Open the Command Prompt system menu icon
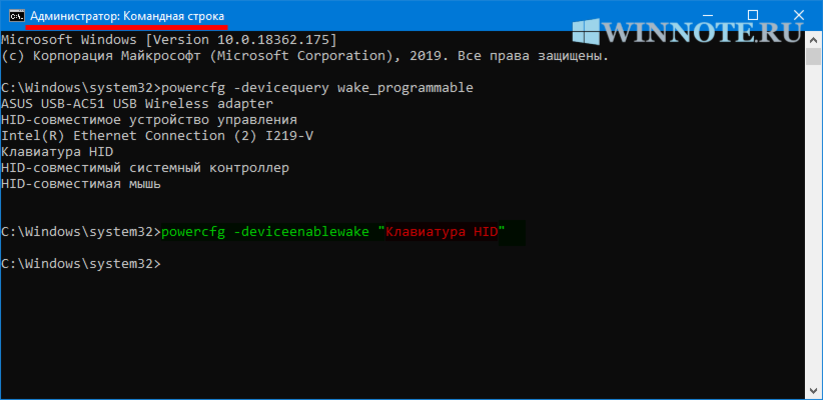This screenshot has height=400, width=823. pyautogui.click(x=16, y=15)
